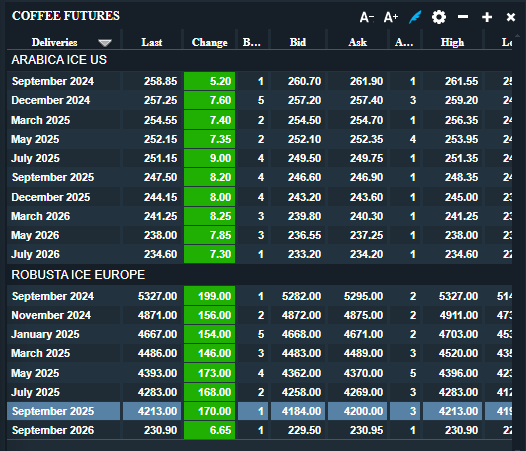The height and width of the screenshot is (451, 526).
Task: Sort by the High column header
Action: point(452,42)
